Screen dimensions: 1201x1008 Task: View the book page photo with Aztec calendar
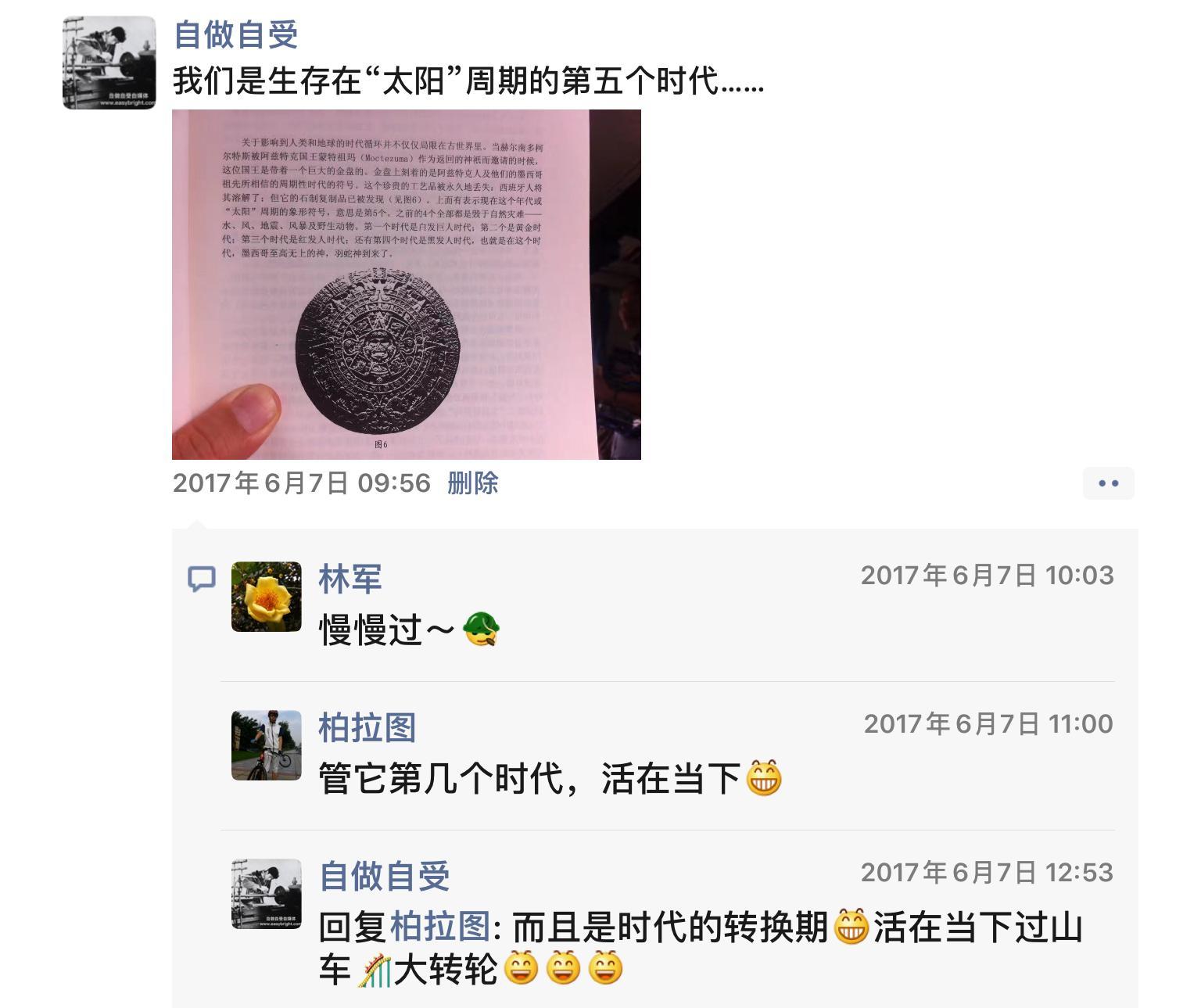pos(407,284)
